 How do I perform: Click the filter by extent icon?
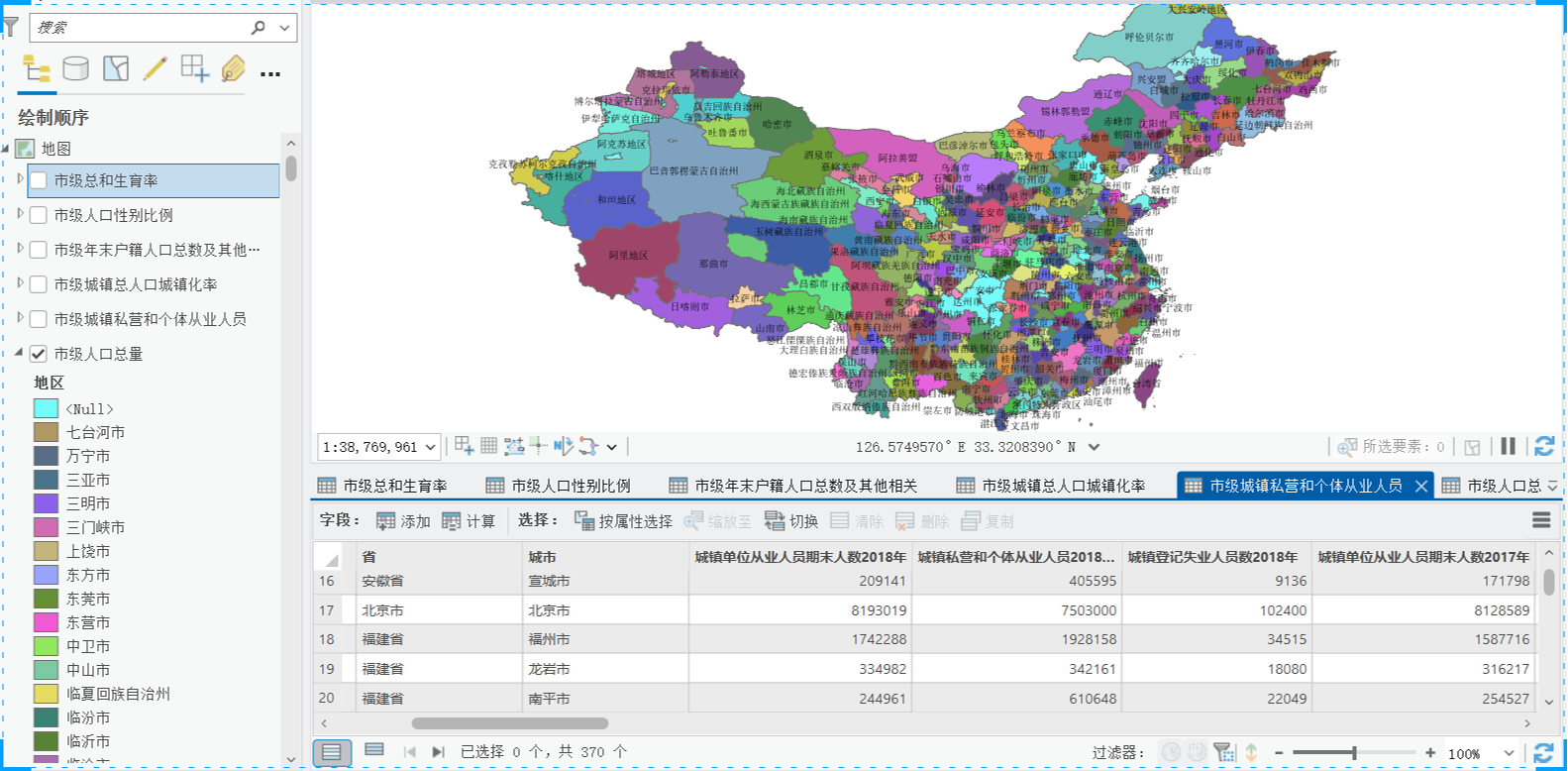coord(1224,753)
